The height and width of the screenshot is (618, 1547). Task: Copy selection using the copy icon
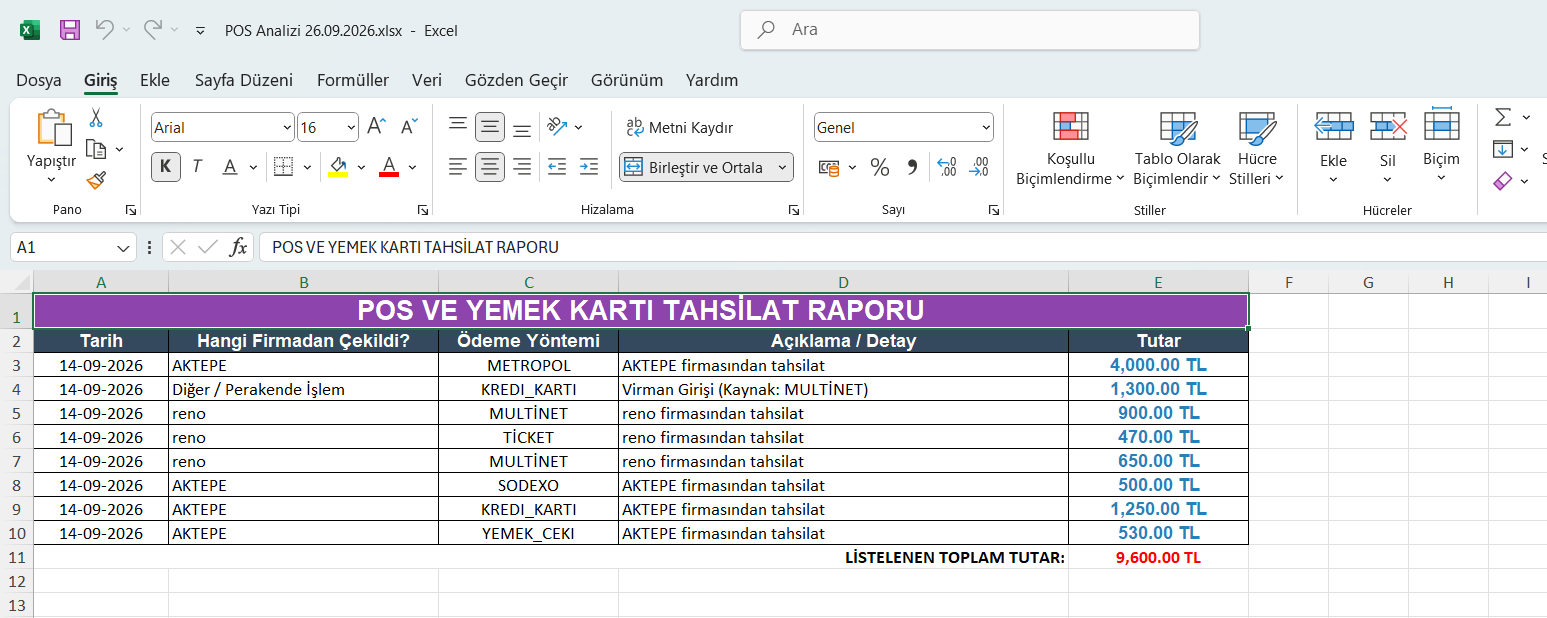point(96,149)
